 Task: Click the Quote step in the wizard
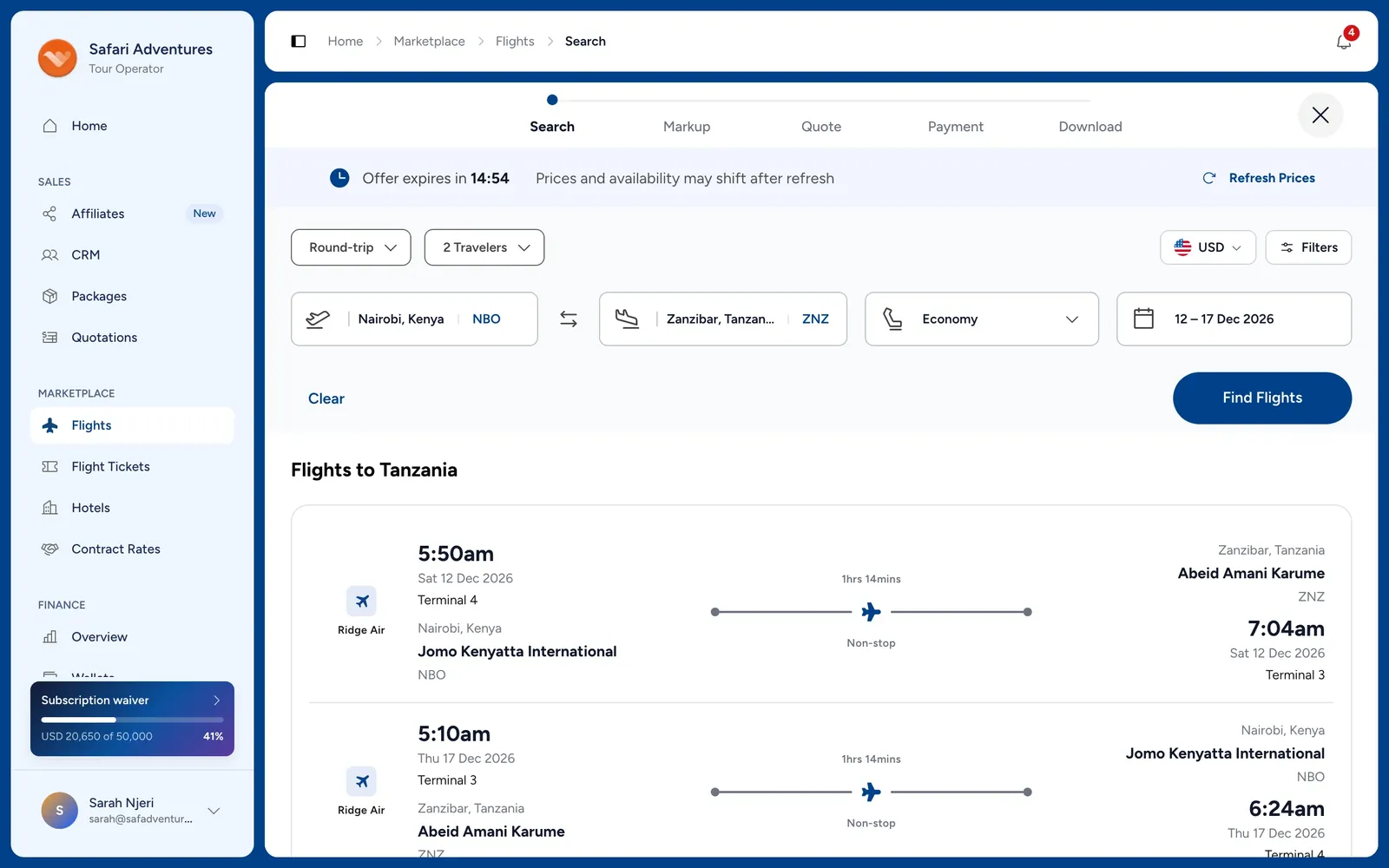tap(821, 127)
